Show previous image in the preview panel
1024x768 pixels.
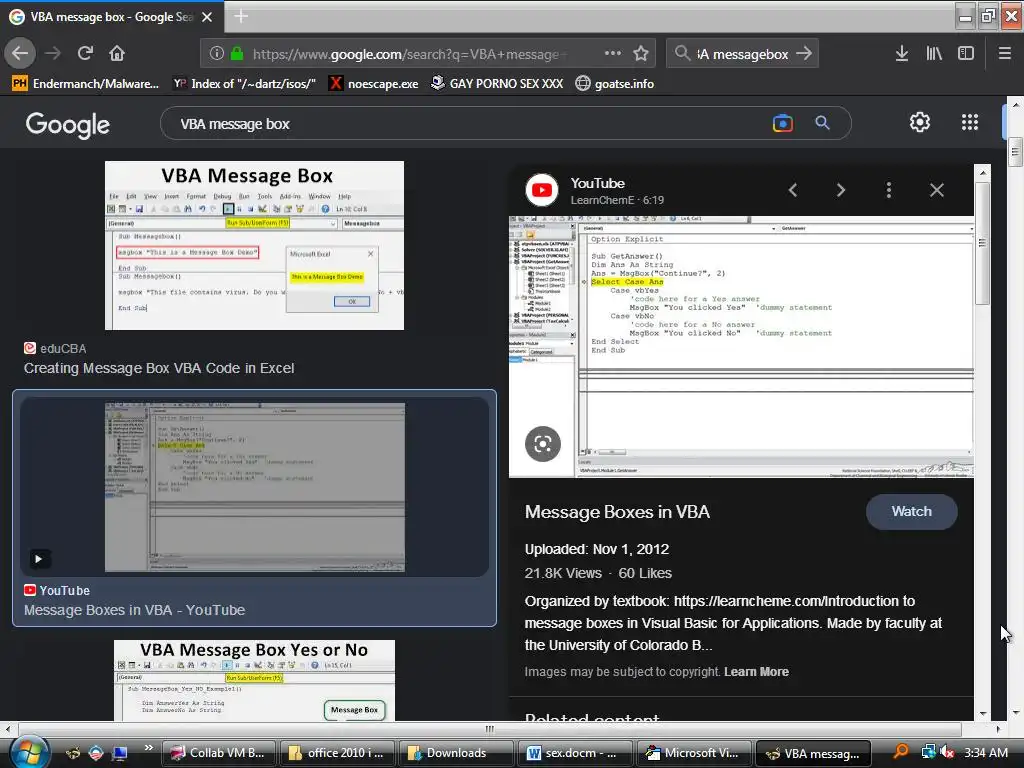click(x=793, y=190)
